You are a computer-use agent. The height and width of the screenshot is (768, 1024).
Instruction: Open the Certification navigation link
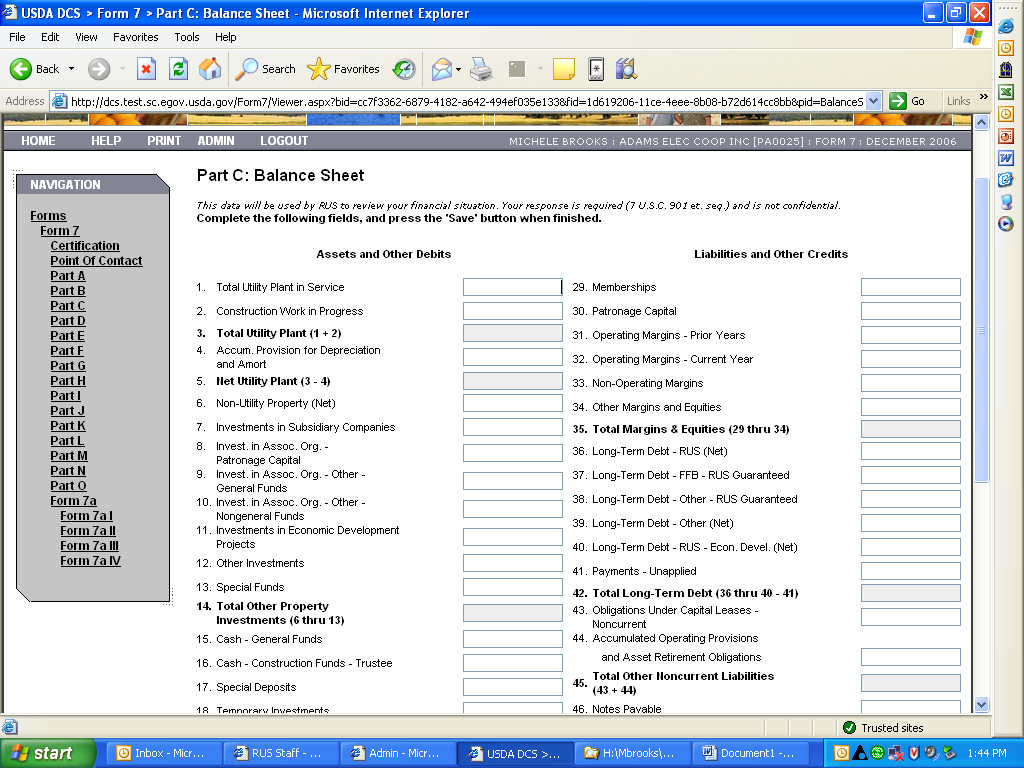(85, 246)
